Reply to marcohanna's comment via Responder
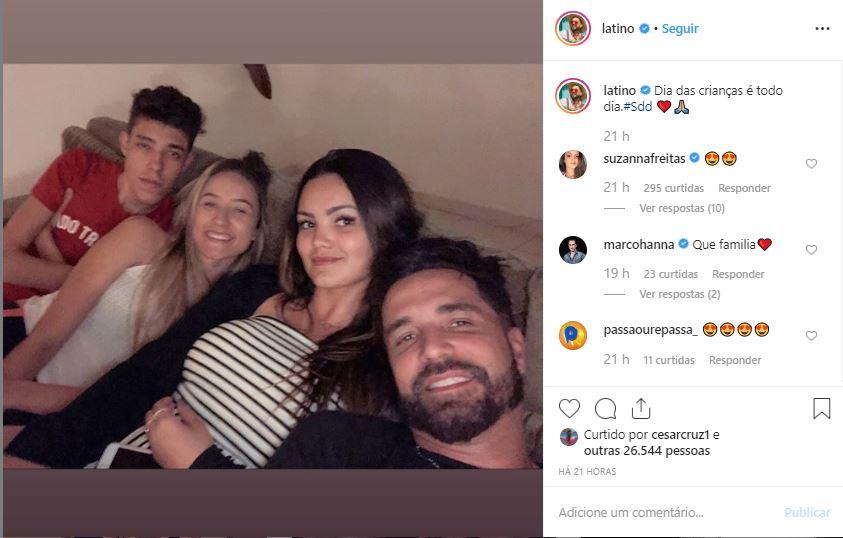Screen dimensions: 843x538 738,274
